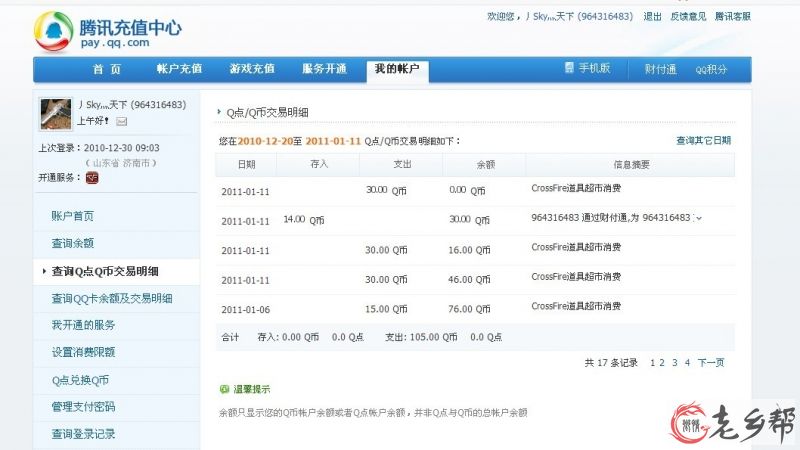Expand the truncated 财付通 transaction summary arrow
The width and height of the screenshot is (800, 450).
[x=698, y=218]
